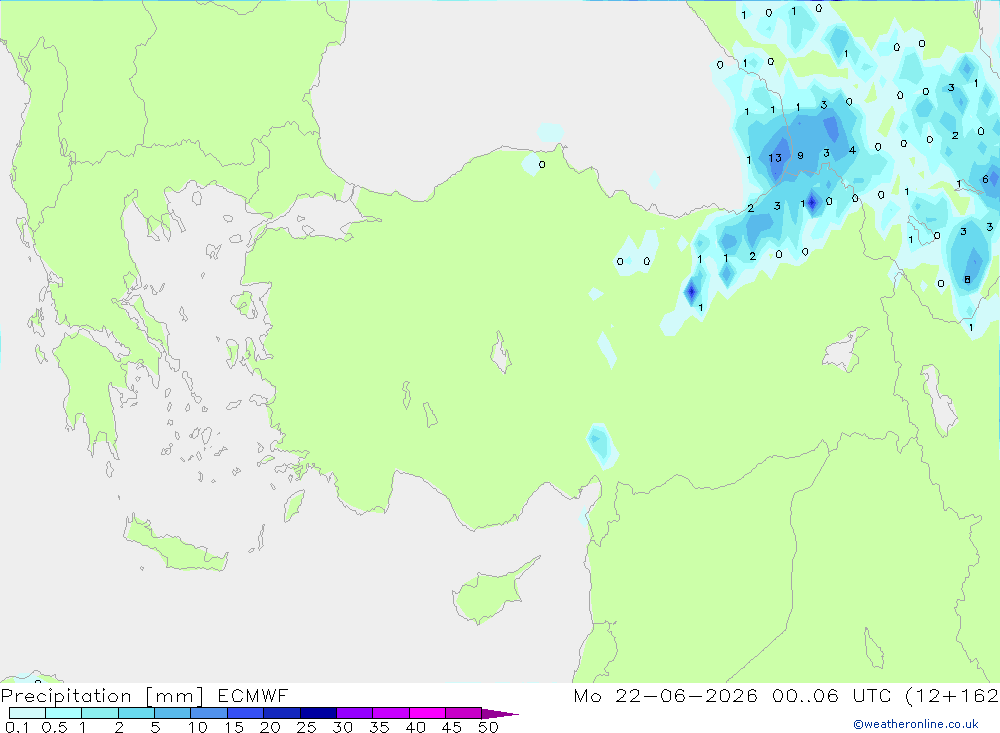Select the 2–5 mm legend color swatch
1000x733 pixels.
pyautogui.click(x=136, y=713)
